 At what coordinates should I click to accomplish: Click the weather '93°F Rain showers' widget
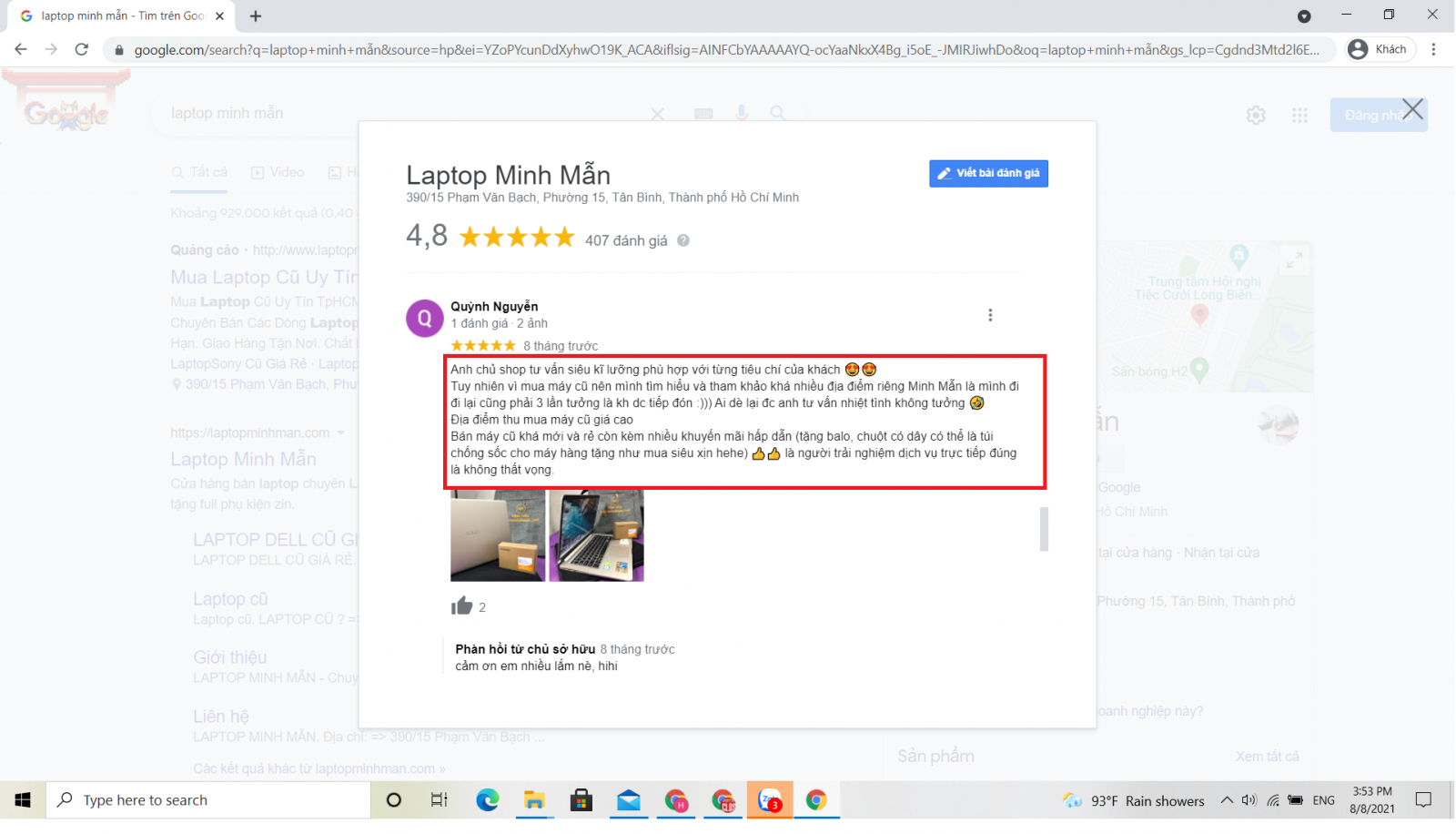[1134, 801]
